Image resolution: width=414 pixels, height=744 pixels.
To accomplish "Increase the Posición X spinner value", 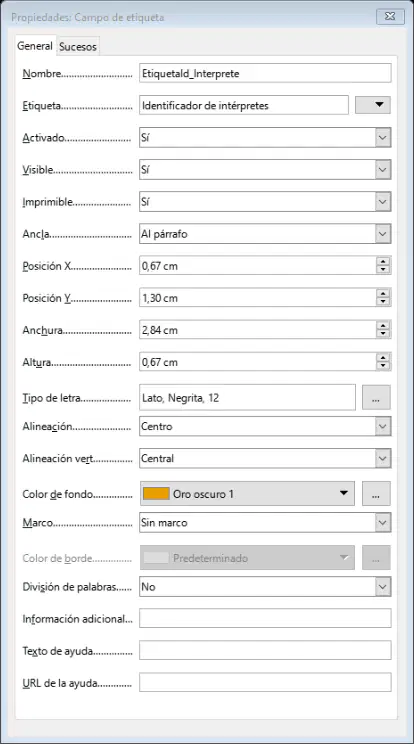I will pyautogui.click(x=383, y=262).
